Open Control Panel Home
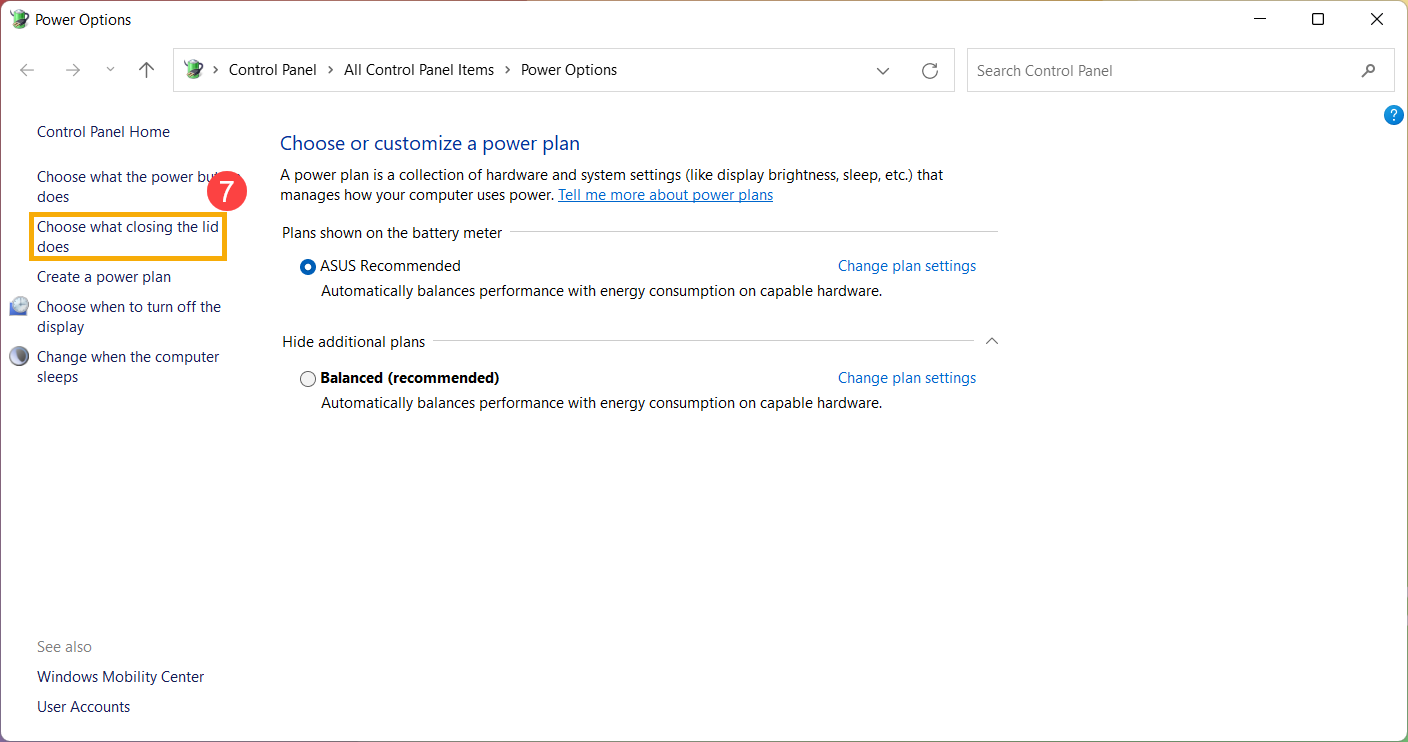 tap(103, 132)
